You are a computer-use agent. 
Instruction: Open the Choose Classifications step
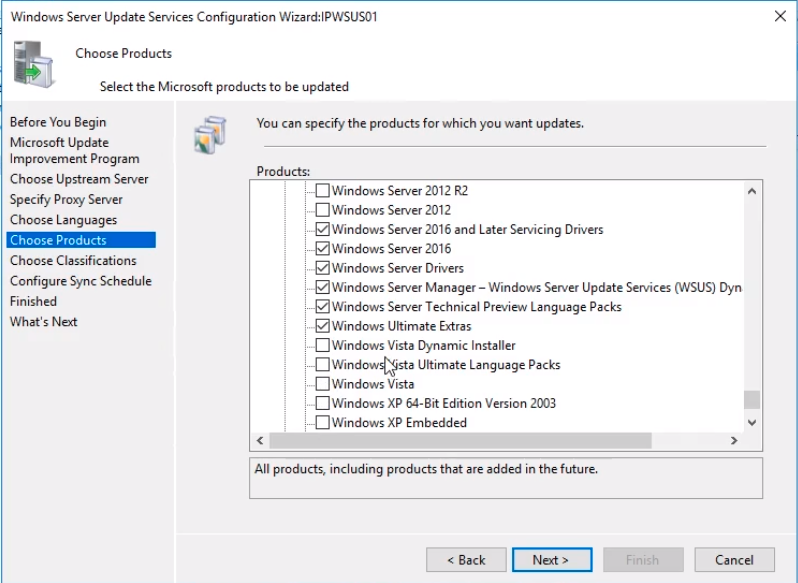(x=73, y=260)
